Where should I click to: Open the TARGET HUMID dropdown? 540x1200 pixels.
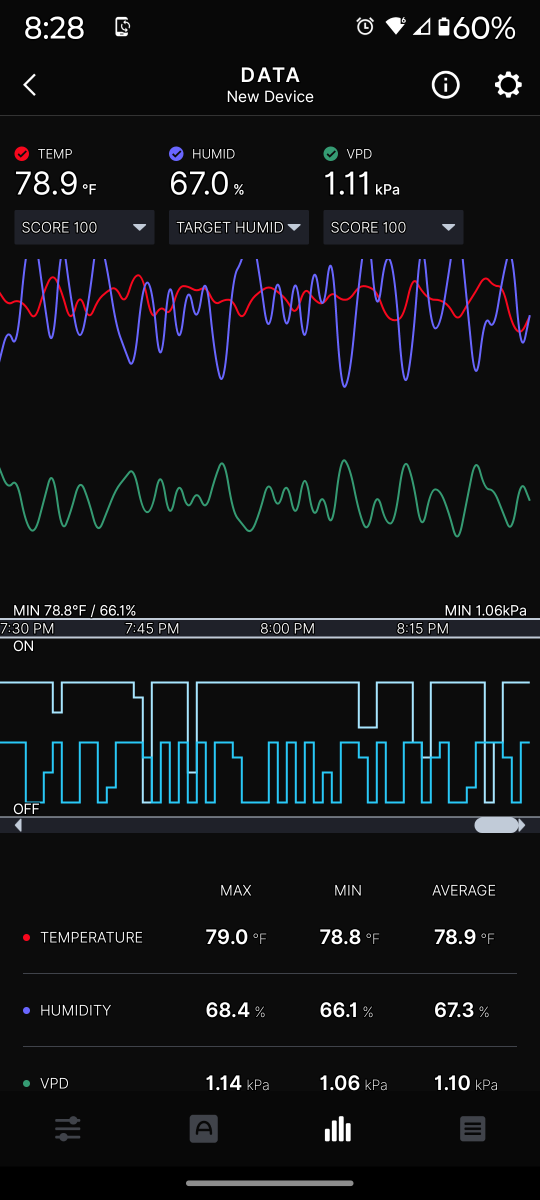(x=239, y=227)
